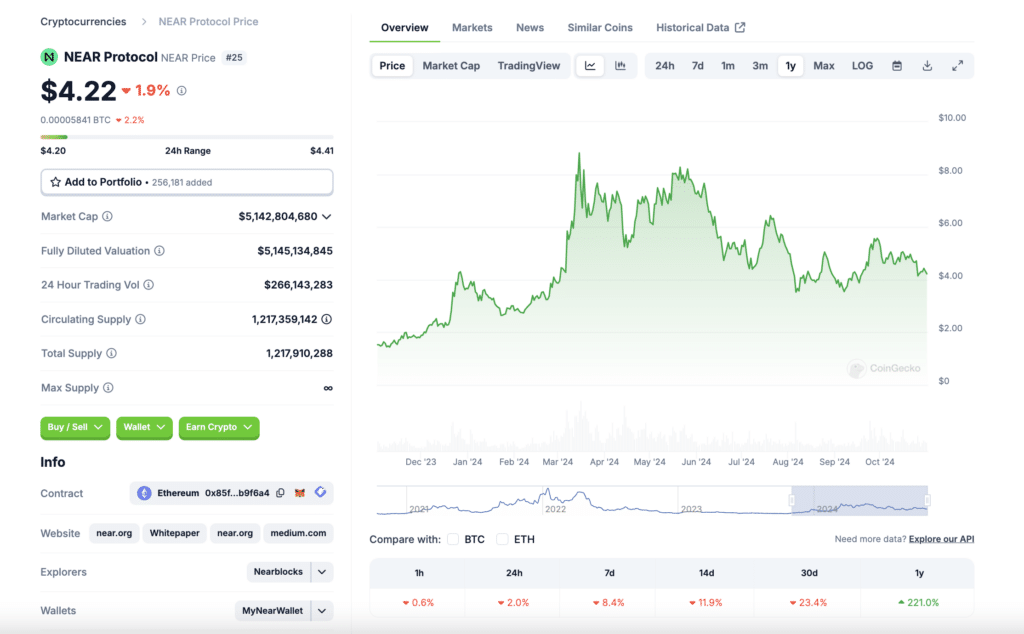Viewport: 1024px width, 634px height.
Task: Open the Nearblocks explorer link
Action: click(x=278, y=572)
